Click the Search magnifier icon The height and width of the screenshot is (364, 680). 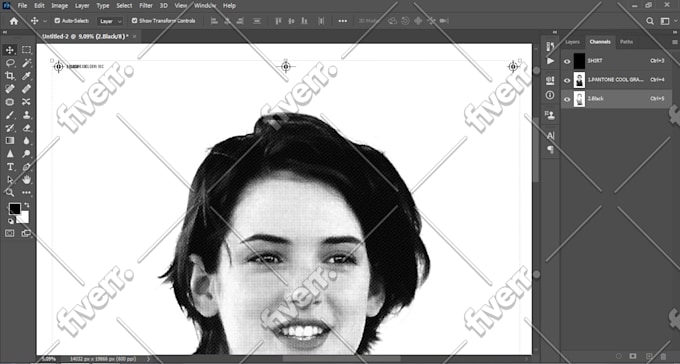[x=650, y=21]
